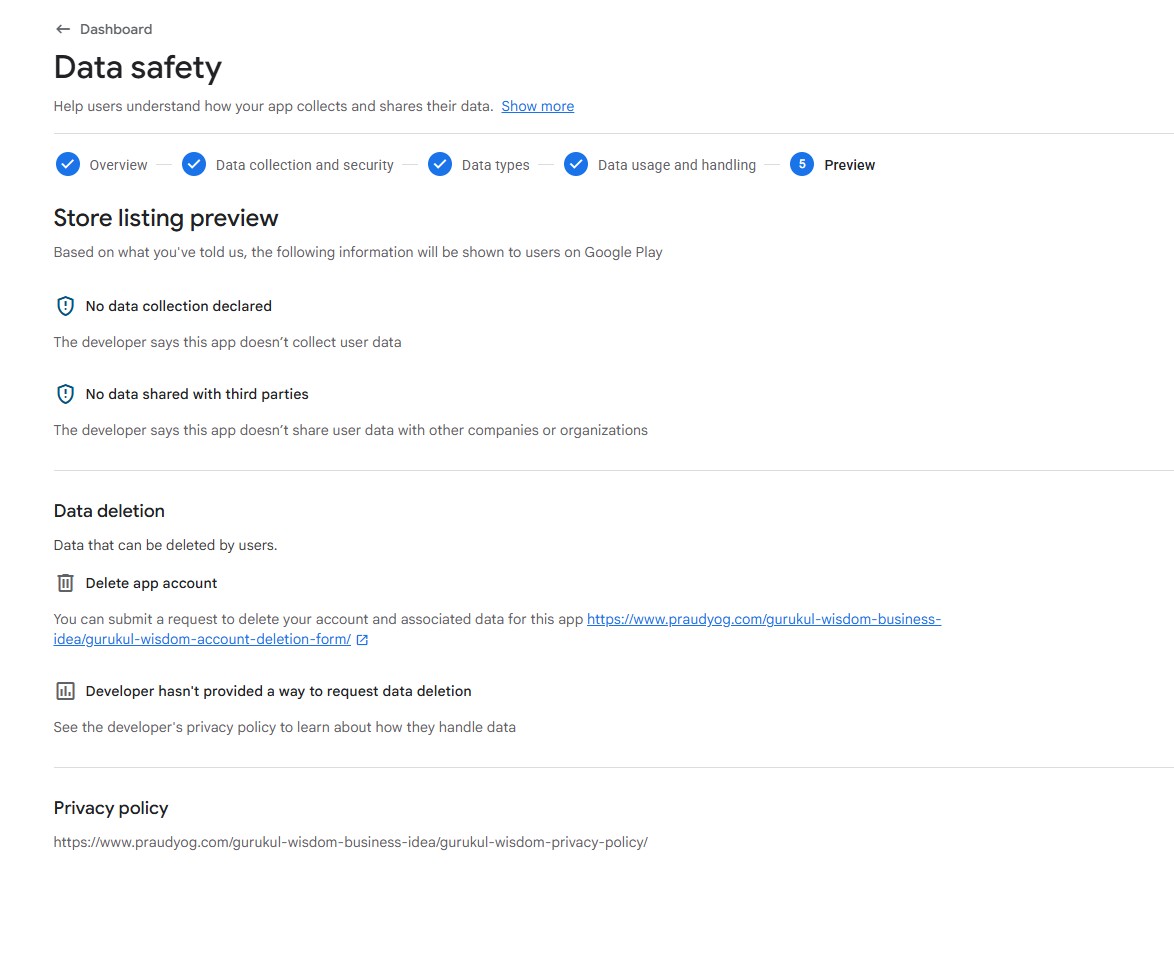Open Data collection and security step
Viewport: 1174px width, 960px height.
(304, 165)
